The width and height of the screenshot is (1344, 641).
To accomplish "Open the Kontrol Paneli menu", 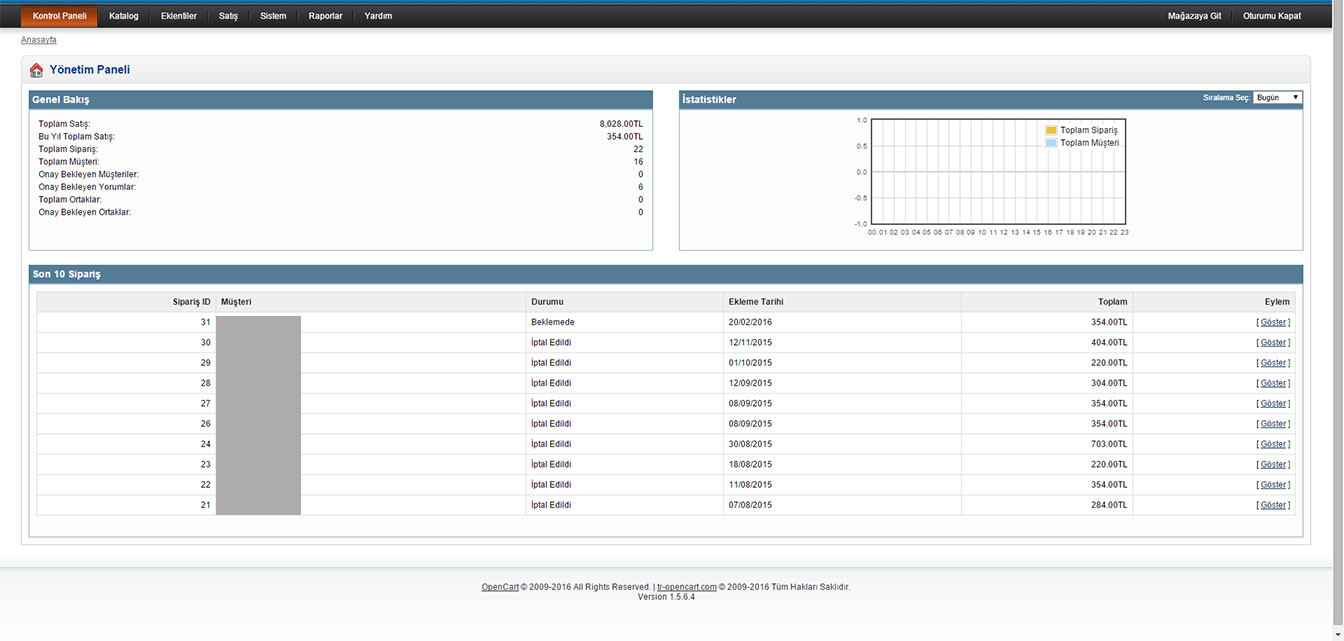I will 60,16.
